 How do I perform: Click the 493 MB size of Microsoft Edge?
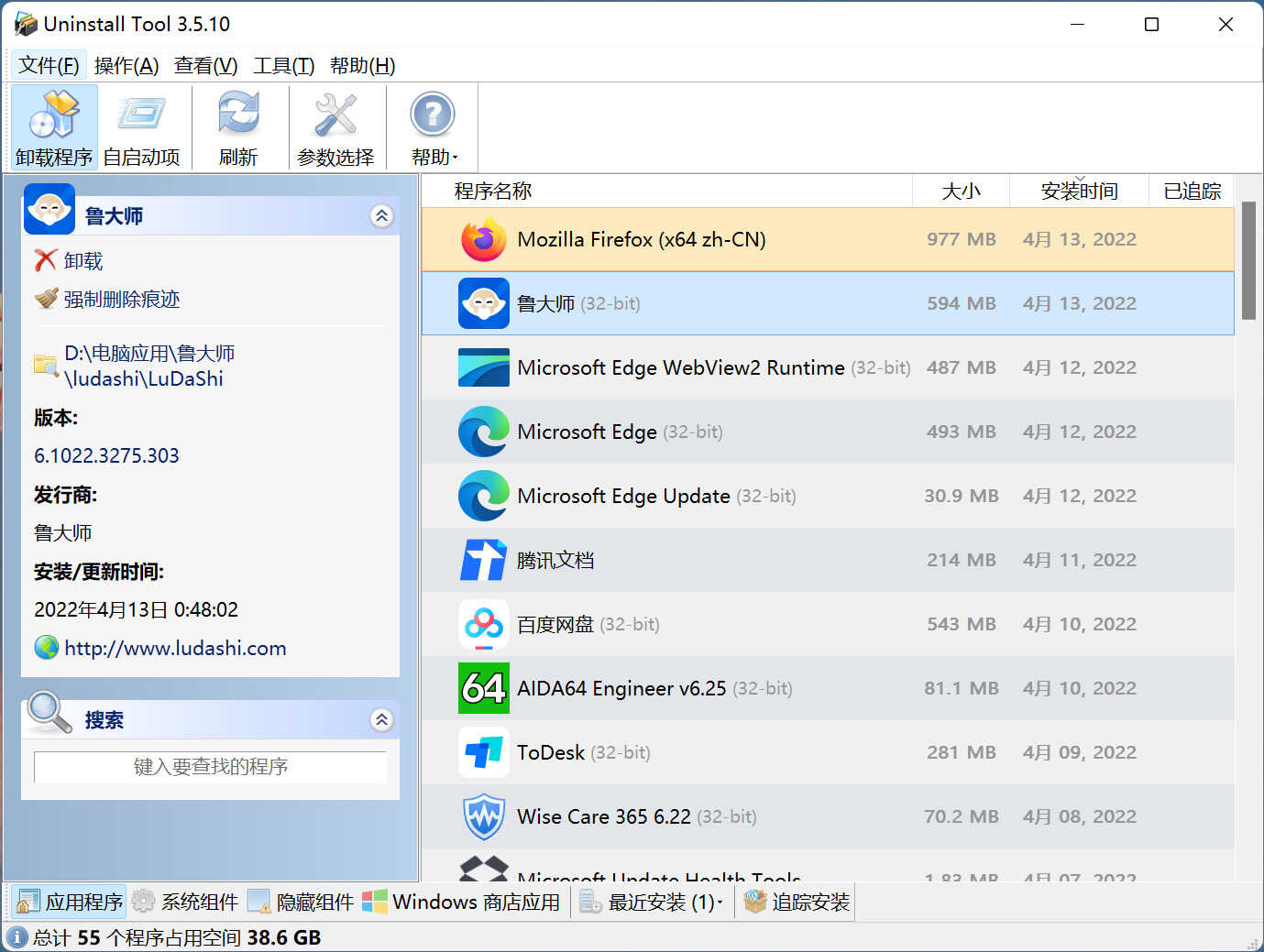(x=961, y=432)
